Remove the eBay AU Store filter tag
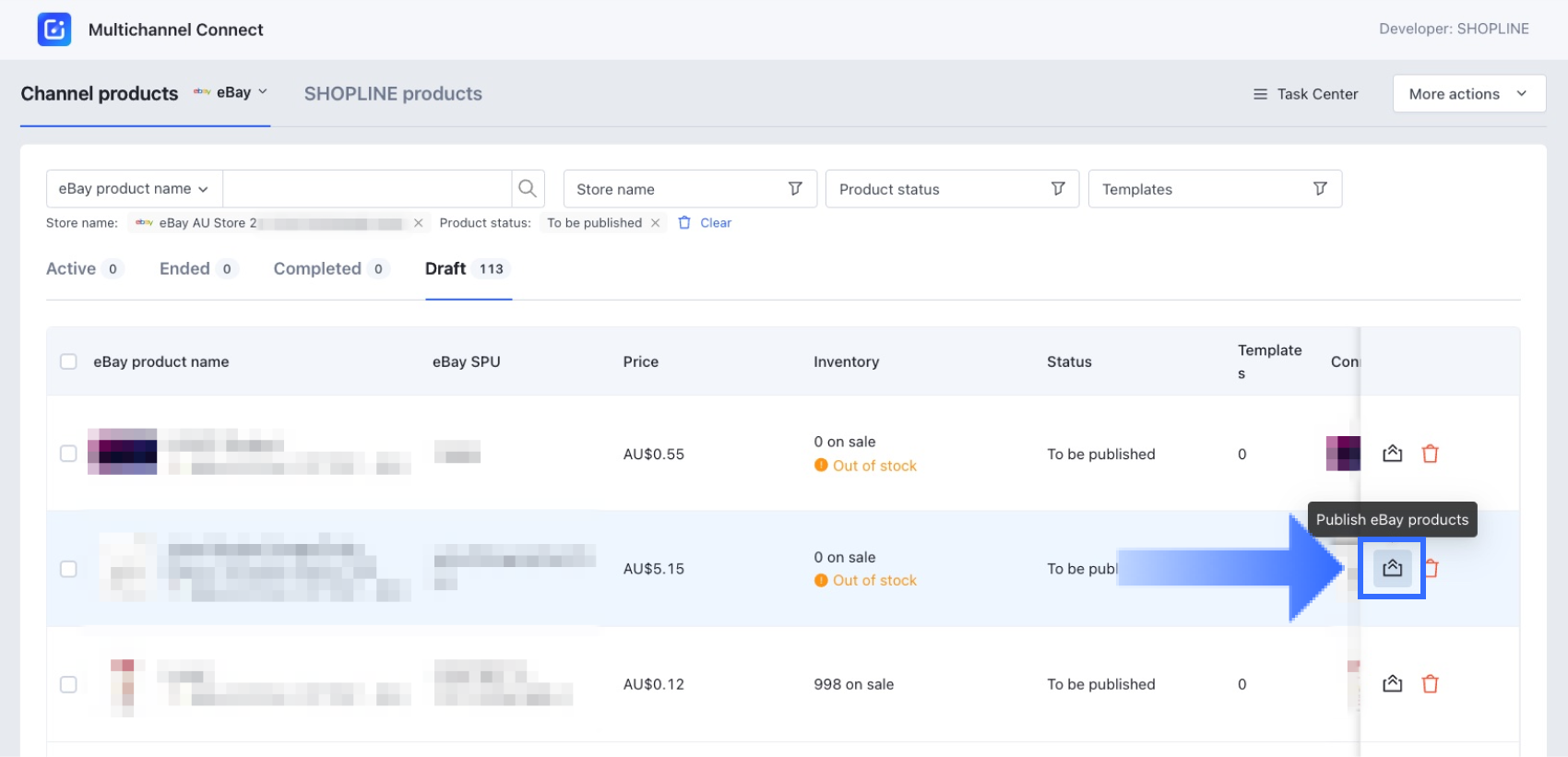The width and height of the screenshot is (1568, 757). tap(419, 223)
